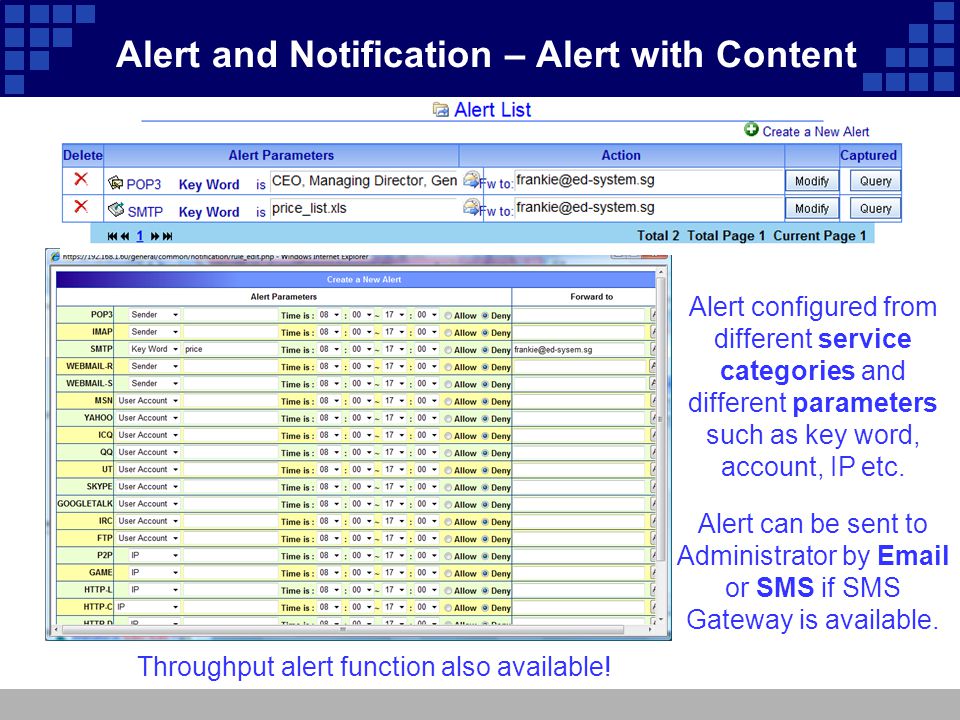Delete the SMTP alert via red X
This screenshot has width=960, height=720.
point(80,206)
